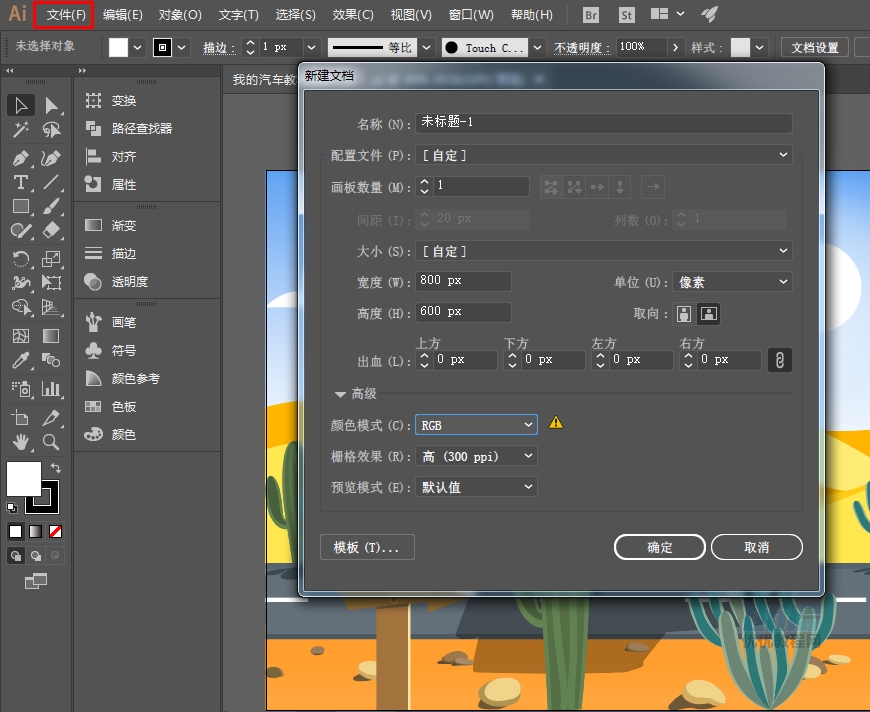Click the 确定 (OK) button
870x712 pixels.
(660, 547)
